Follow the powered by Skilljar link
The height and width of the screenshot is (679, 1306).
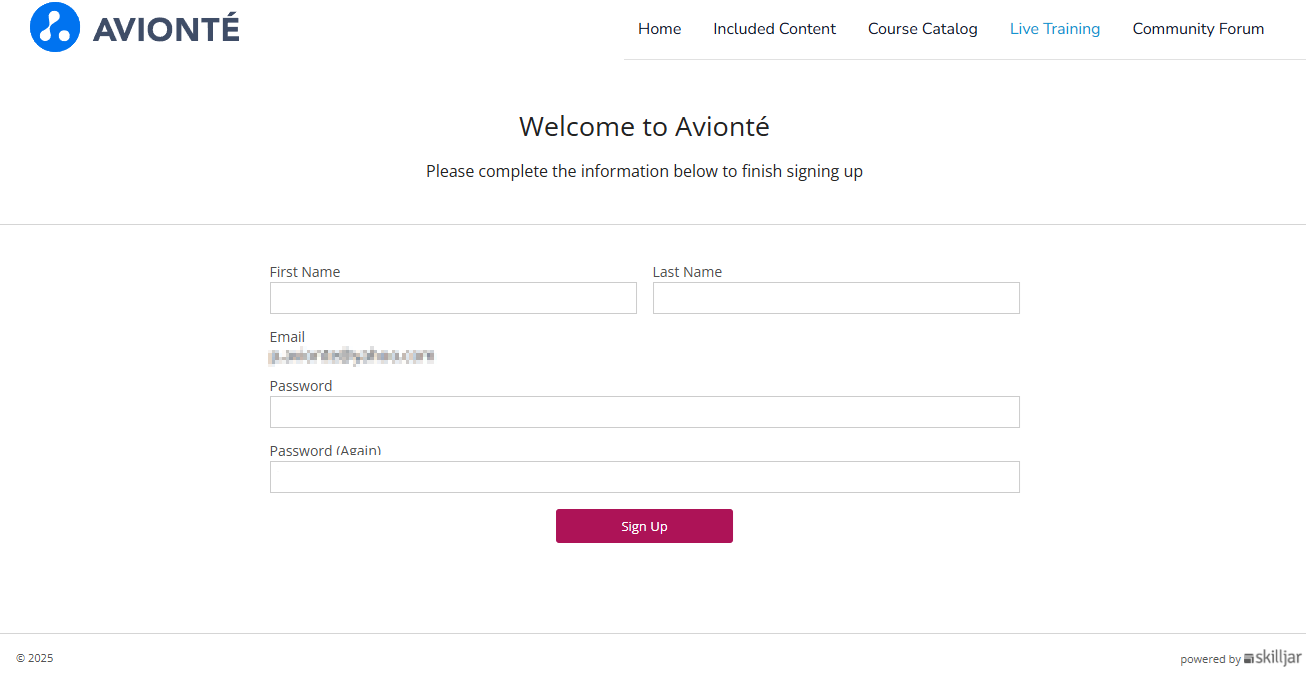coord(1241,658)
